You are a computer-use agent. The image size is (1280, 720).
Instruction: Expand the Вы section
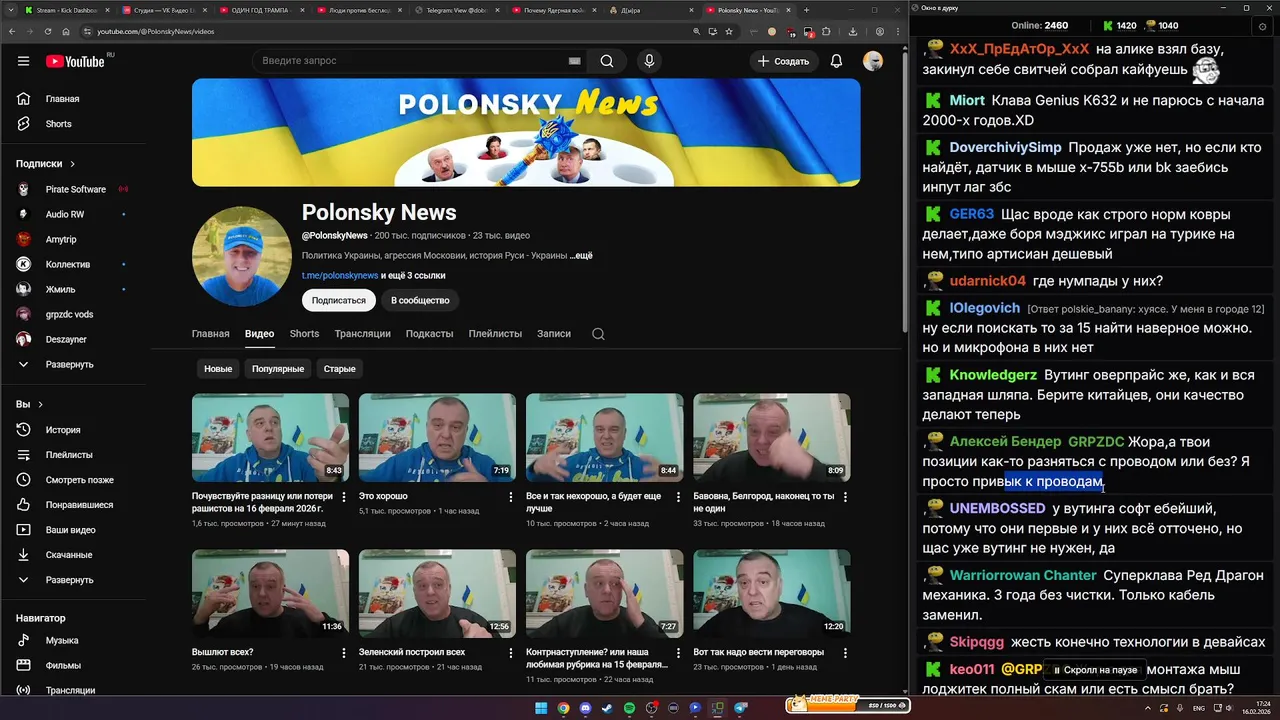30,405
